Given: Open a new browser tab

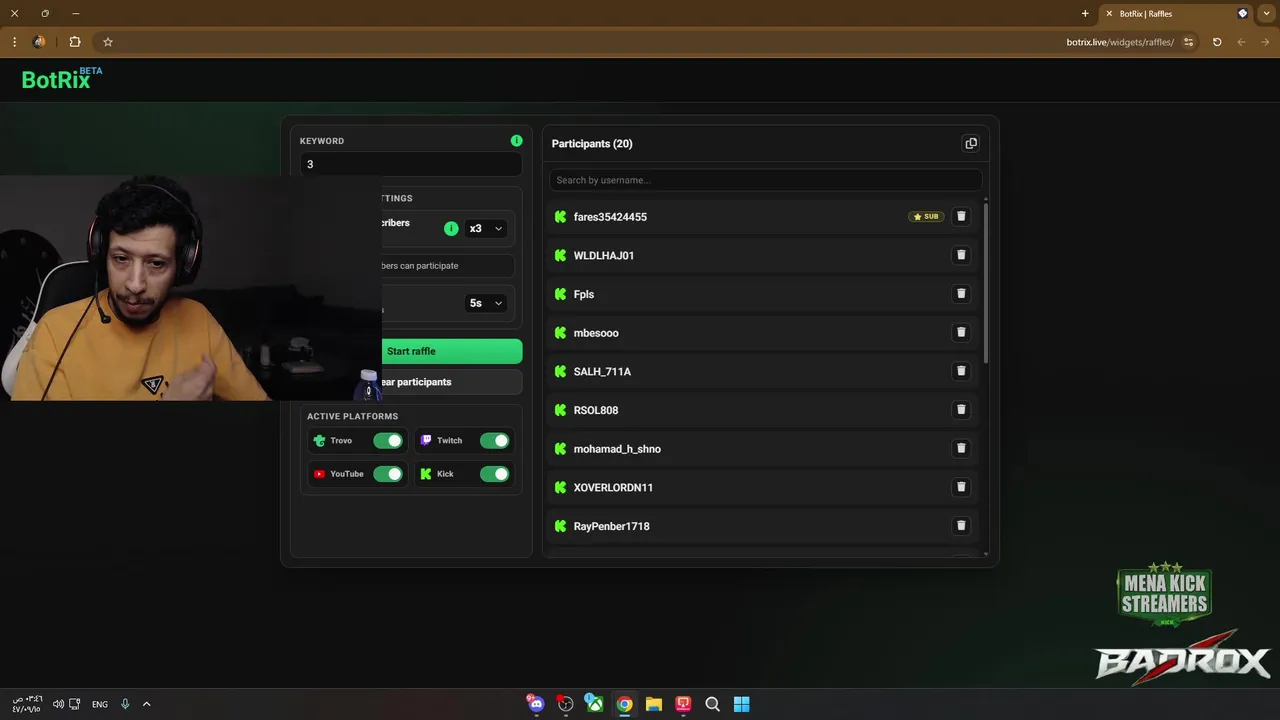Looking at the screenshot, I should [1085, 14].
